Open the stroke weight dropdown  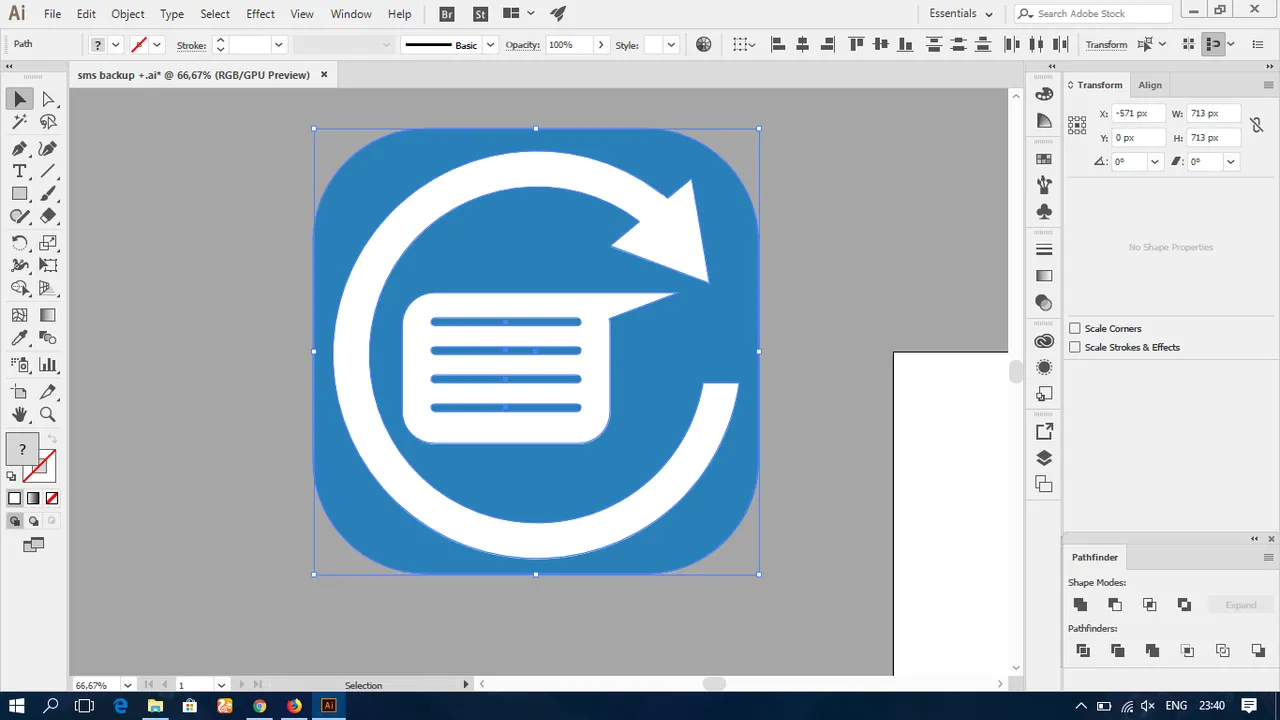click(279, 45)
